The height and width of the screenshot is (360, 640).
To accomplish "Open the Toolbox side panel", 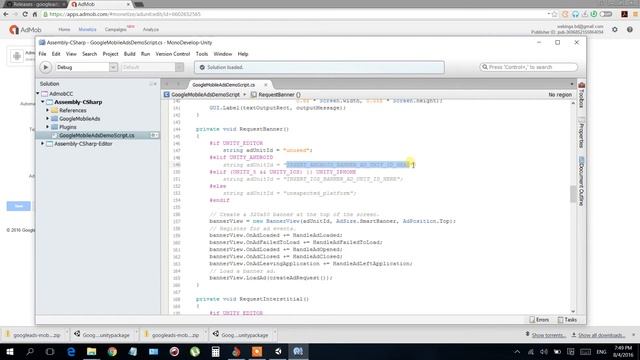I will (x=582, y=95).
